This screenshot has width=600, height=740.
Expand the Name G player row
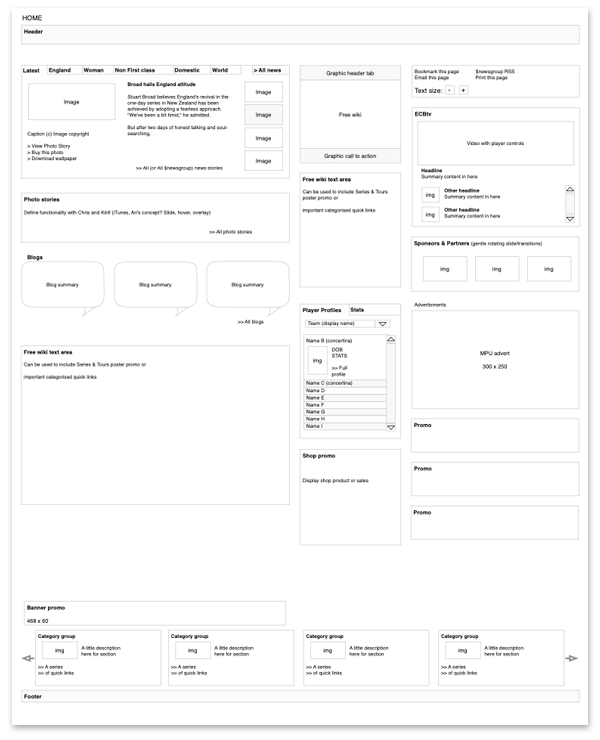(345, 412)
